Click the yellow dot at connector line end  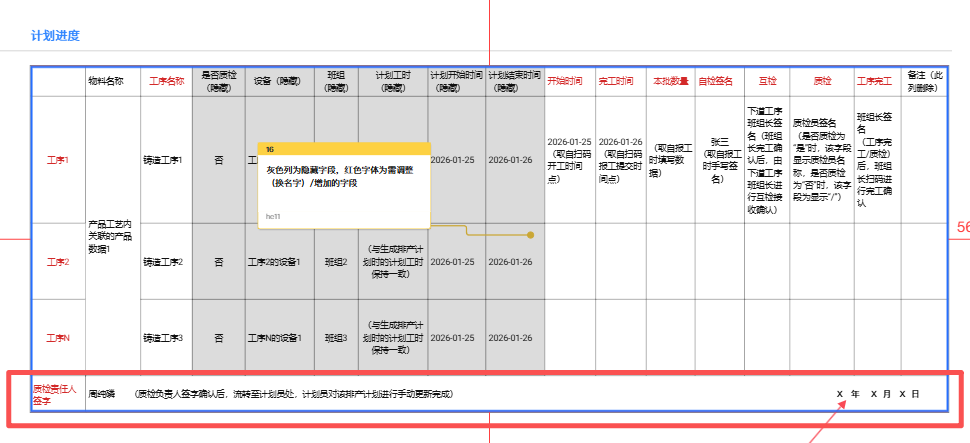[530, 236]
